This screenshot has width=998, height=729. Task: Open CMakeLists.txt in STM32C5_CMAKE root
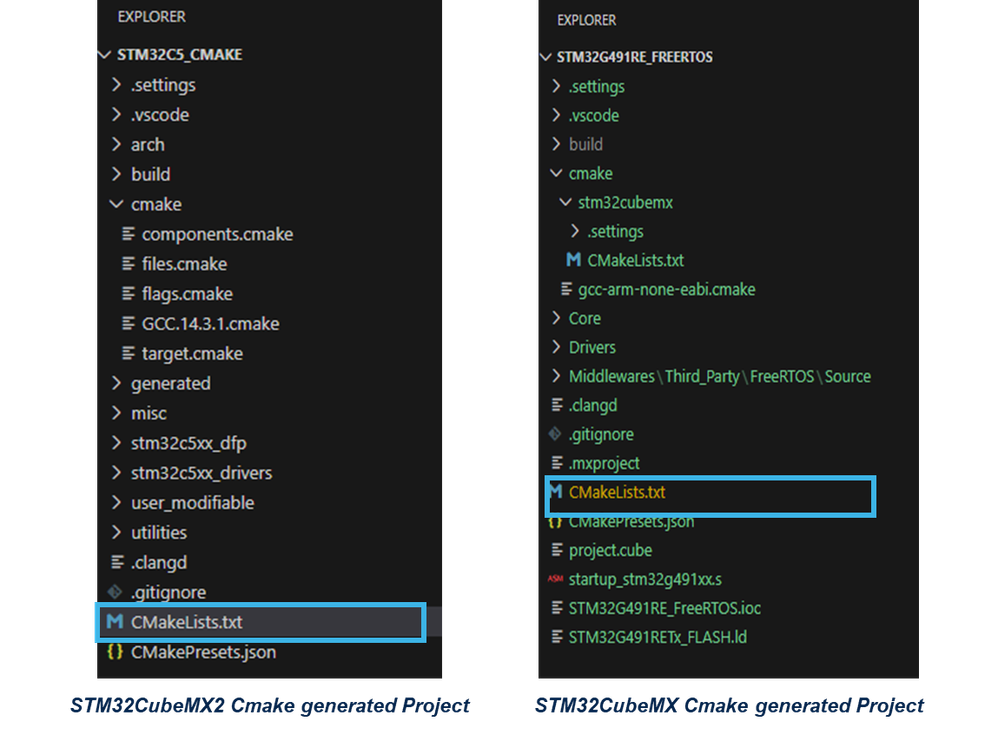[186, 622]
